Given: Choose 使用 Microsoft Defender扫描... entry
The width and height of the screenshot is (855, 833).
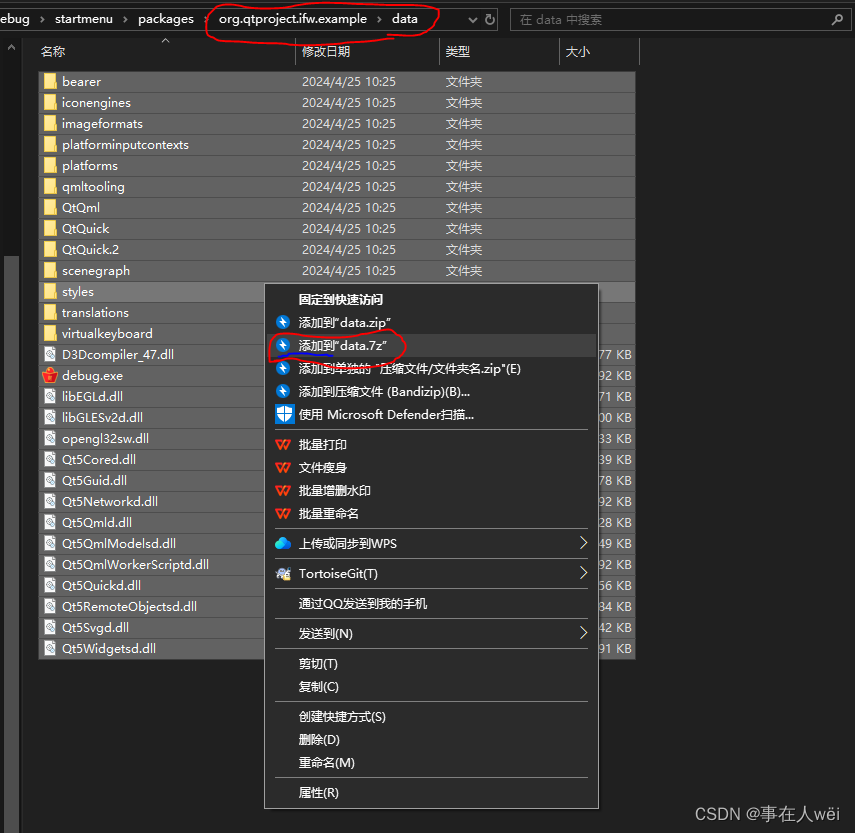Looking at the screenshot, I should 431,414.
